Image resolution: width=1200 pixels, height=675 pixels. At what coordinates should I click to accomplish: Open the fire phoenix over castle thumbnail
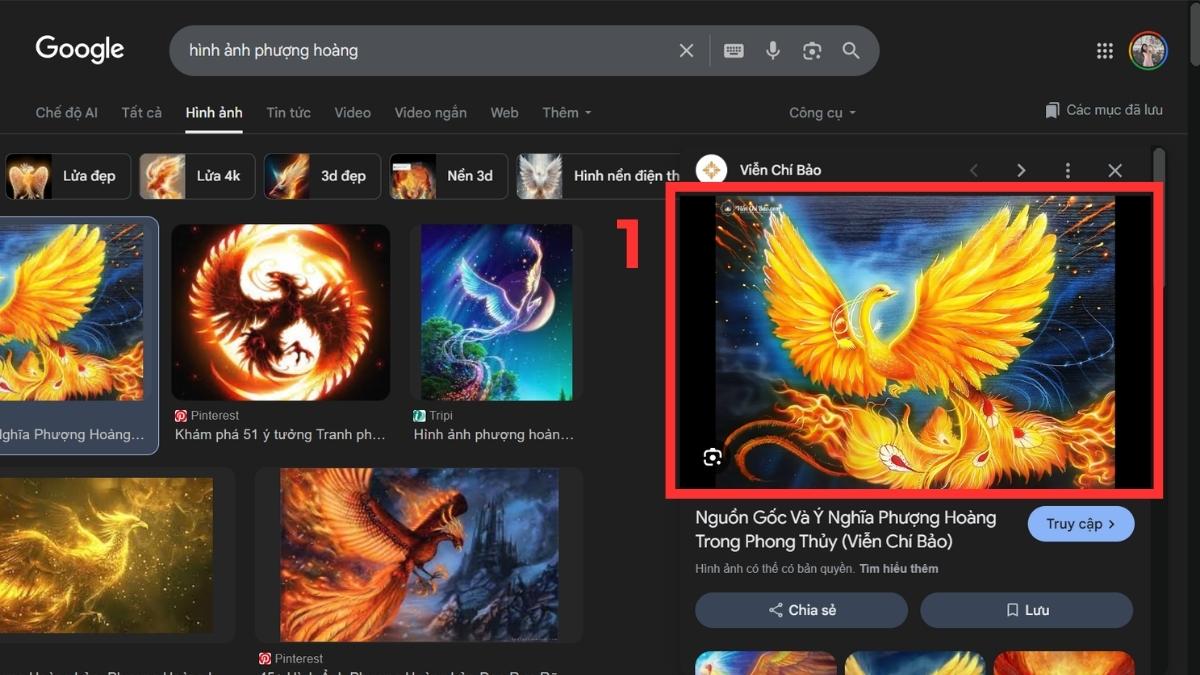[x=419, y=554]
